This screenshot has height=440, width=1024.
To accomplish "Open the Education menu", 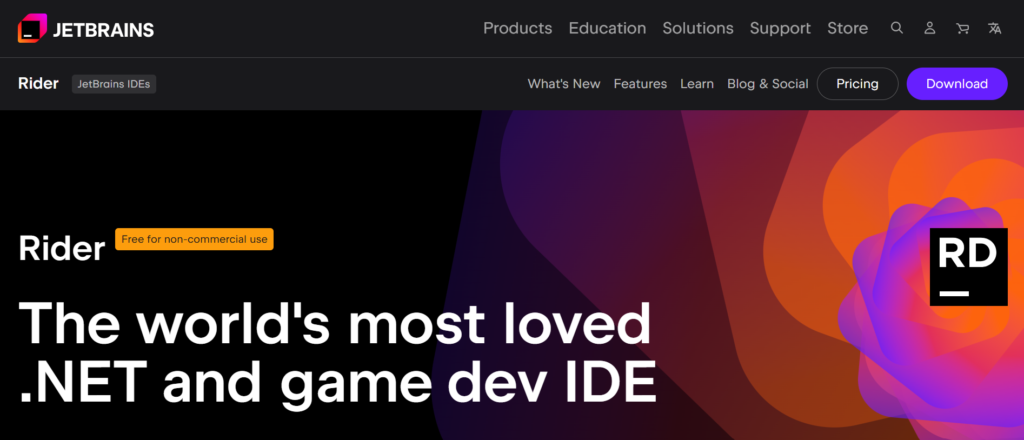I will coord(607,28).
